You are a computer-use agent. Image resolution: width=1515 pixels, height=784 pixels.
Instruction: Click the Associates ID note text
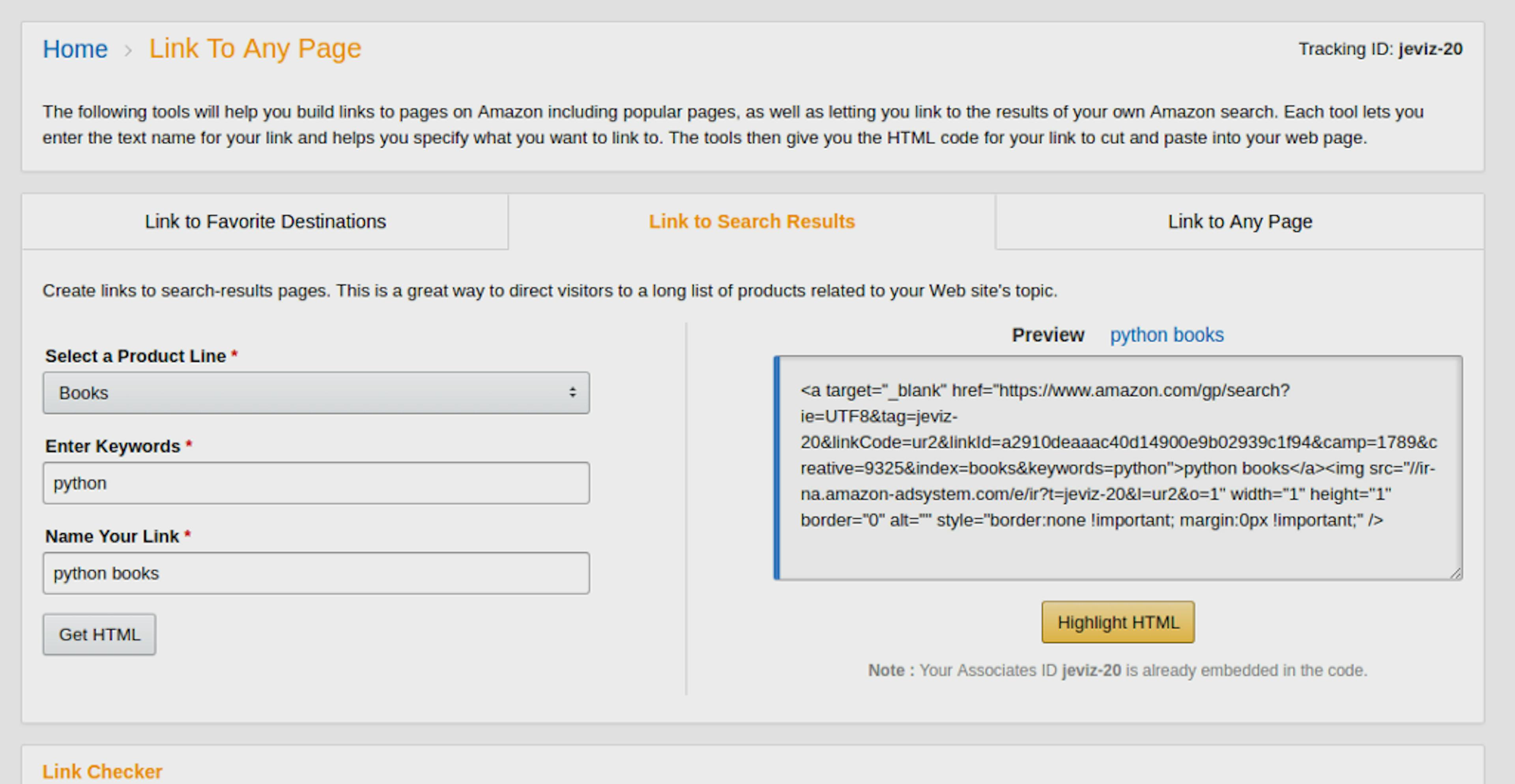pyautogui.click(x=1118, y=670)
